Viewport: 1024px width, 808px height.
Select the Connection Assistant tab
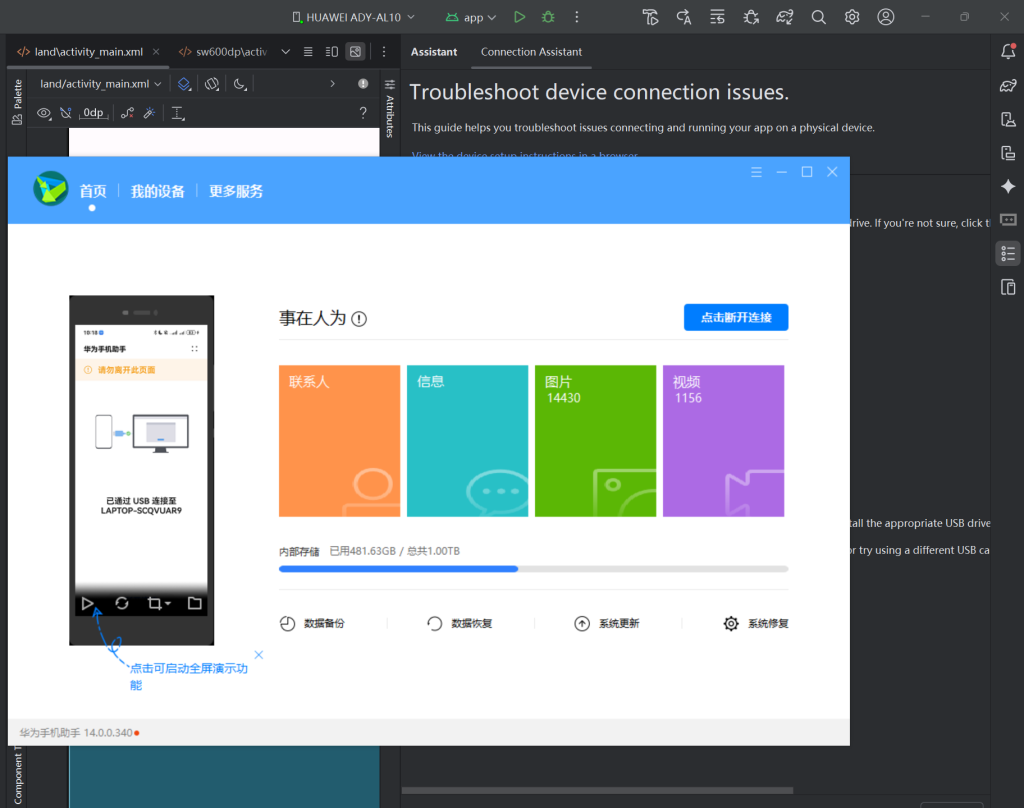[531, 52]
